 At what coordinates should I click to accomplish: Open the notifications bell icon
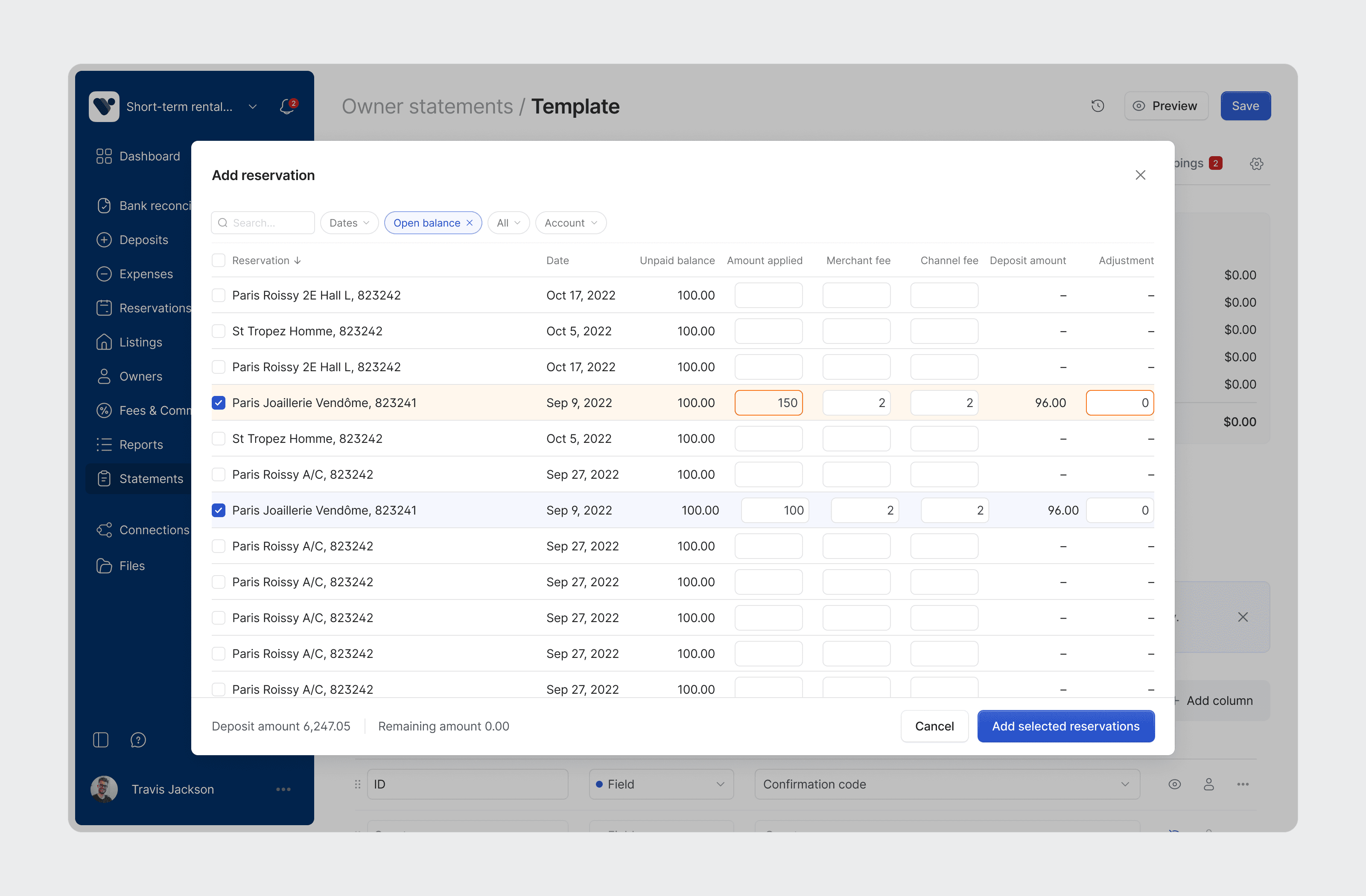[287, 106]
